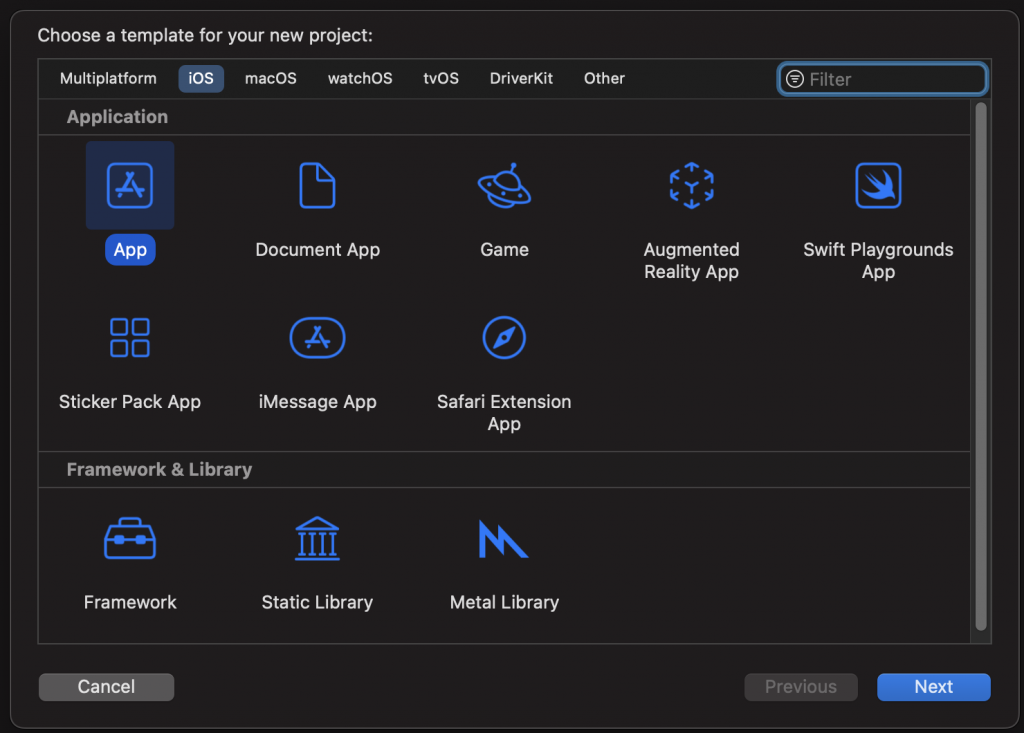Select the Sticker Pack App icon

click(130, 338)
